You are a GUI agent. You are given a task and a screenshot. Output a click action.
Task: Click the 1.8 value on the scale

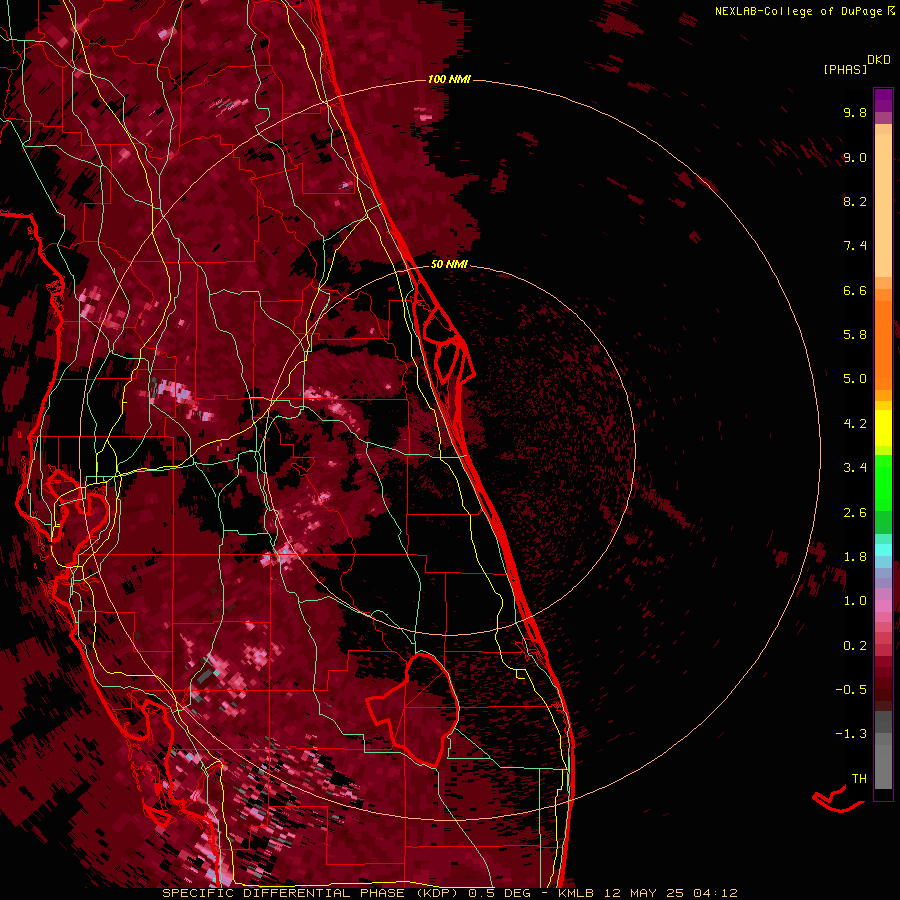[x=855, y=557]
